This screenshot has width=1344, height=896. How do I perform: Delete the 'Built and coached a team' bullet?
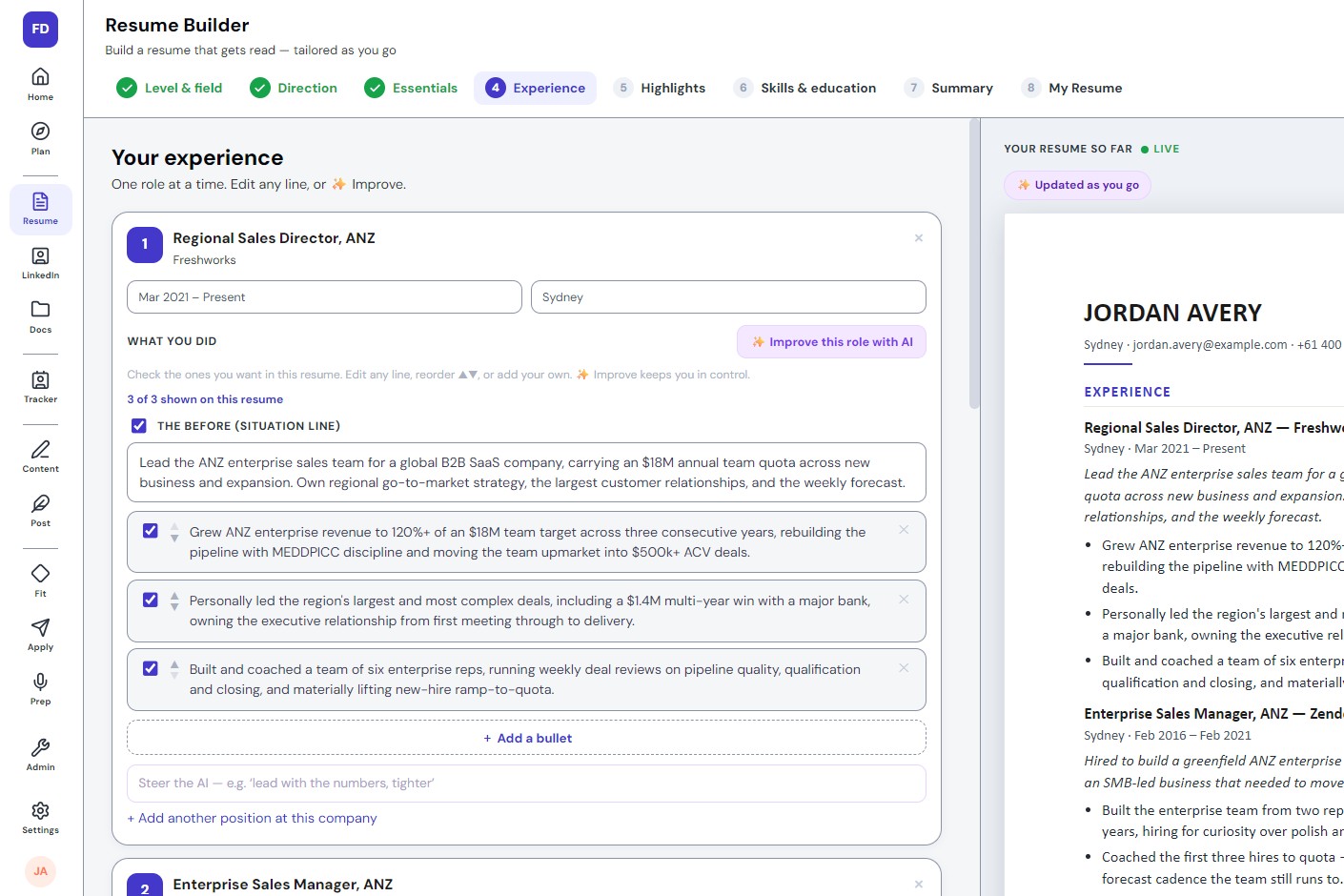904,668
